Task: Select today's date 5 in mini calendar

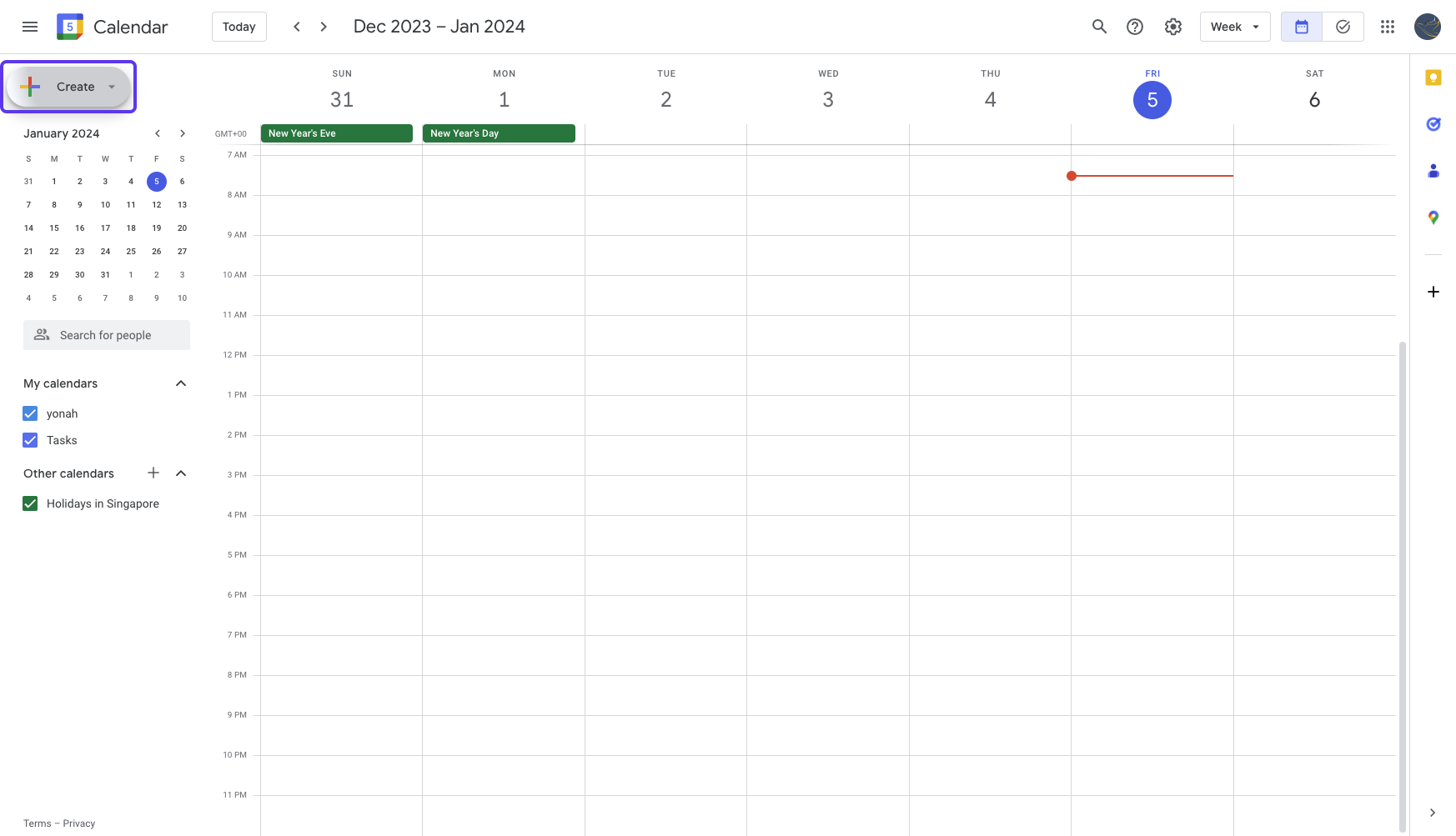Action: [157, 181]
